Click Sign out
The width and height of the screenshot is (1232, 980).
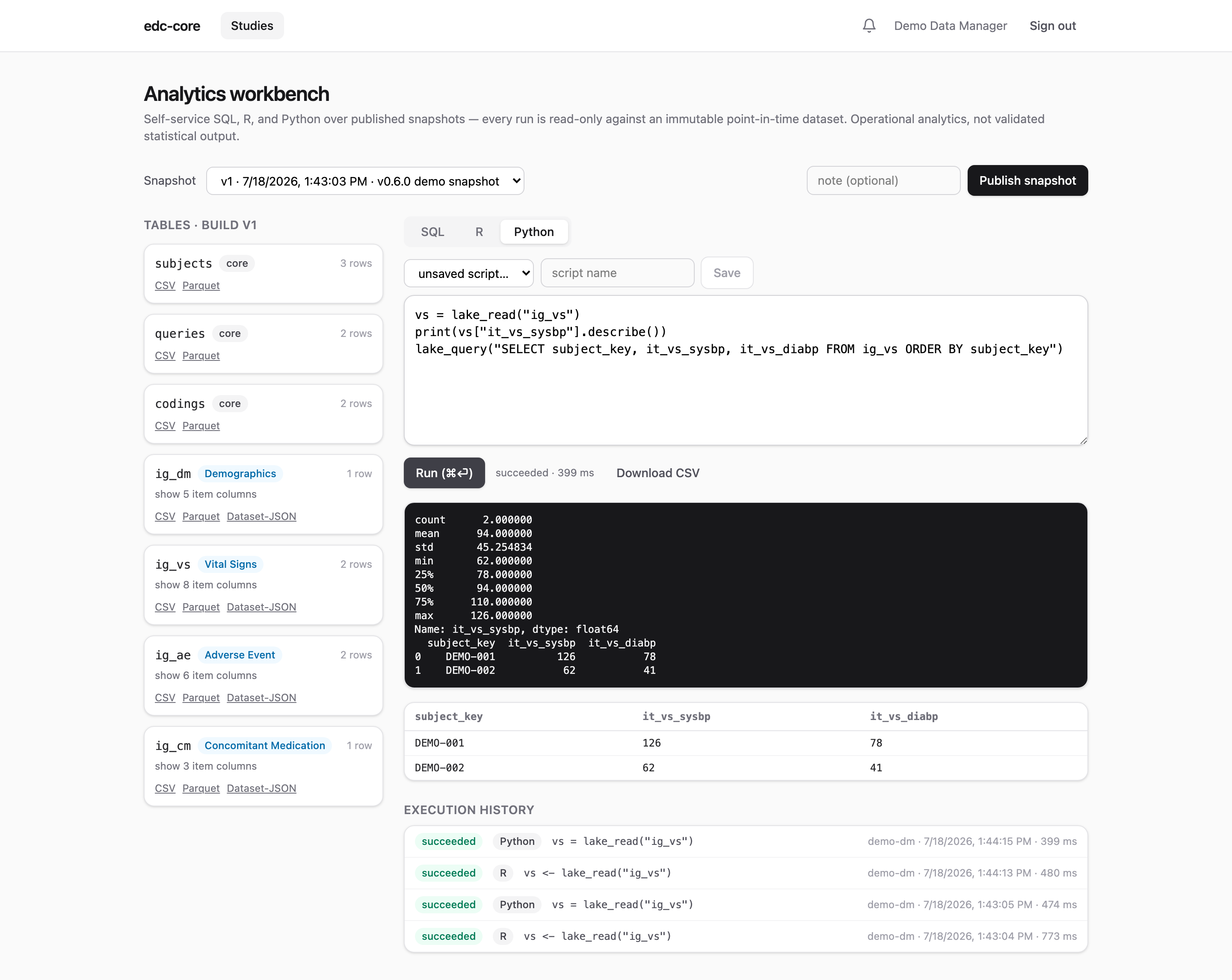1052,26
